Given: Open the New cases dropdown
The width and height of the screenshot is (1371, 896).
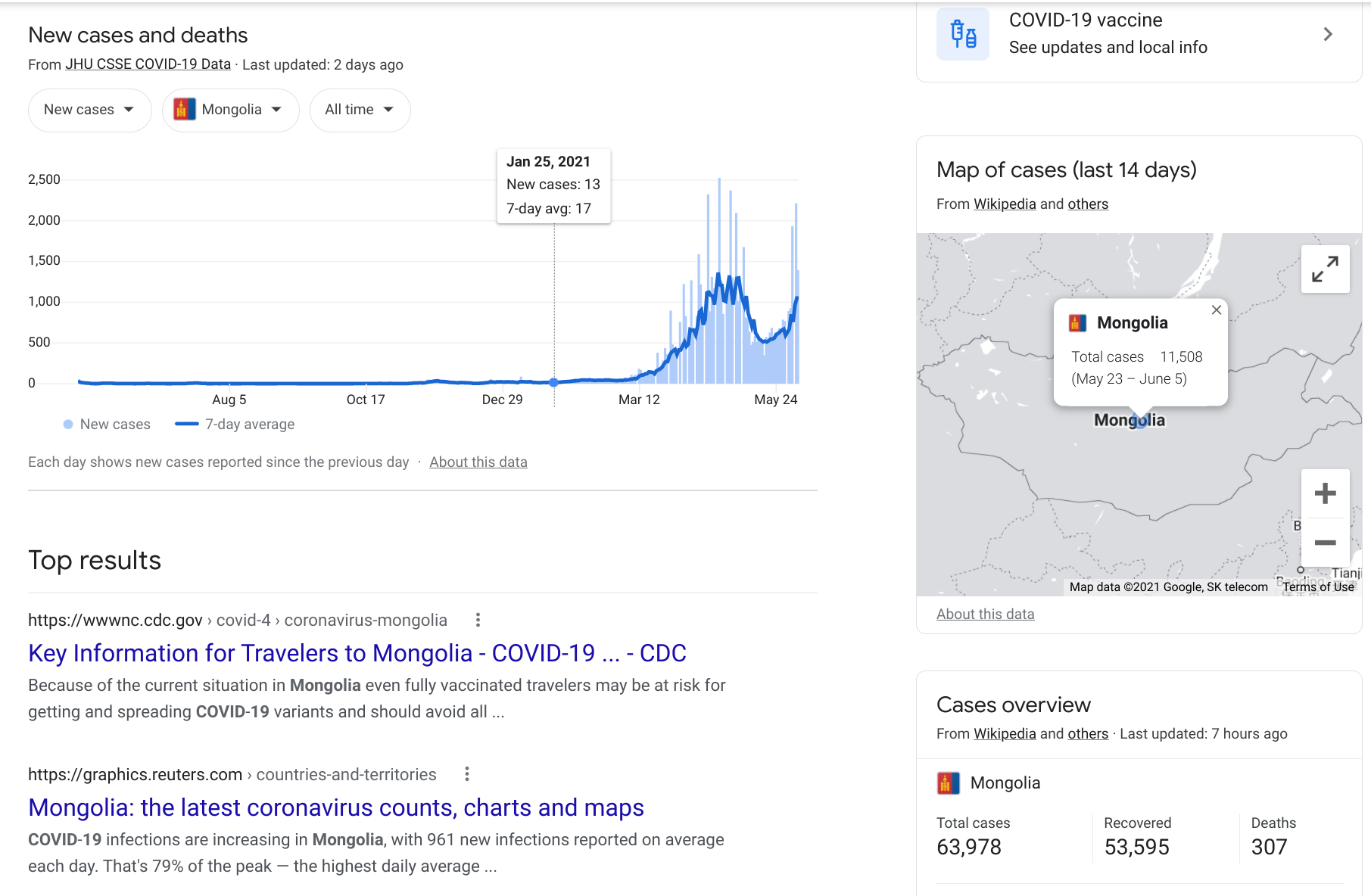Looking at the screenshot, I should click(89, 110).
